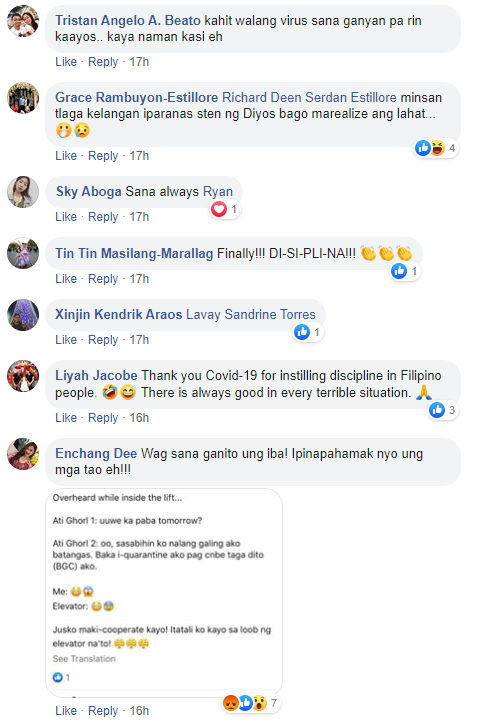The image size is (488, 722).
Task: Open Tristan Angelo A. Beato's profile picture
Action: [x=23, y=21]
